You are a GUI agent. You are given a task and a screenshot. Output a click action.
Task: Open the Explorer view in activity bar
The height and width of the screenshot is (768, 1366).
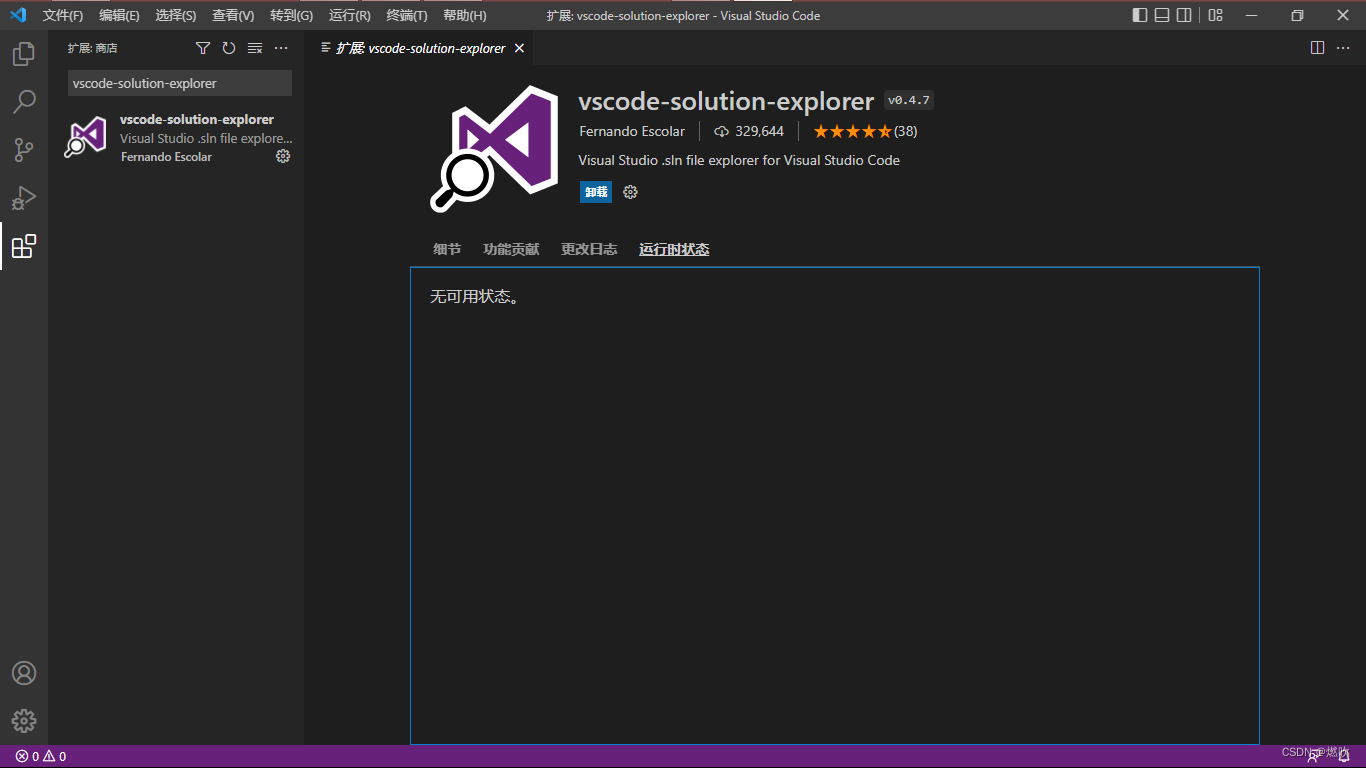pos(24,54)
